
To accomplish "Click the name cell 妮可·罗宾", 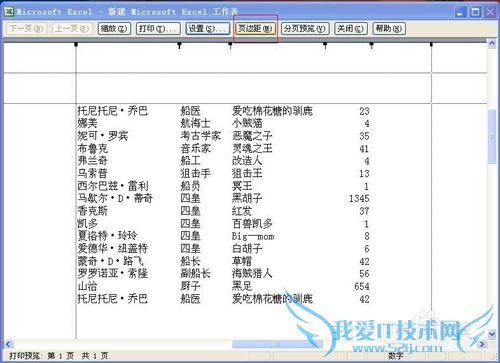I will [x=103, y=136].
